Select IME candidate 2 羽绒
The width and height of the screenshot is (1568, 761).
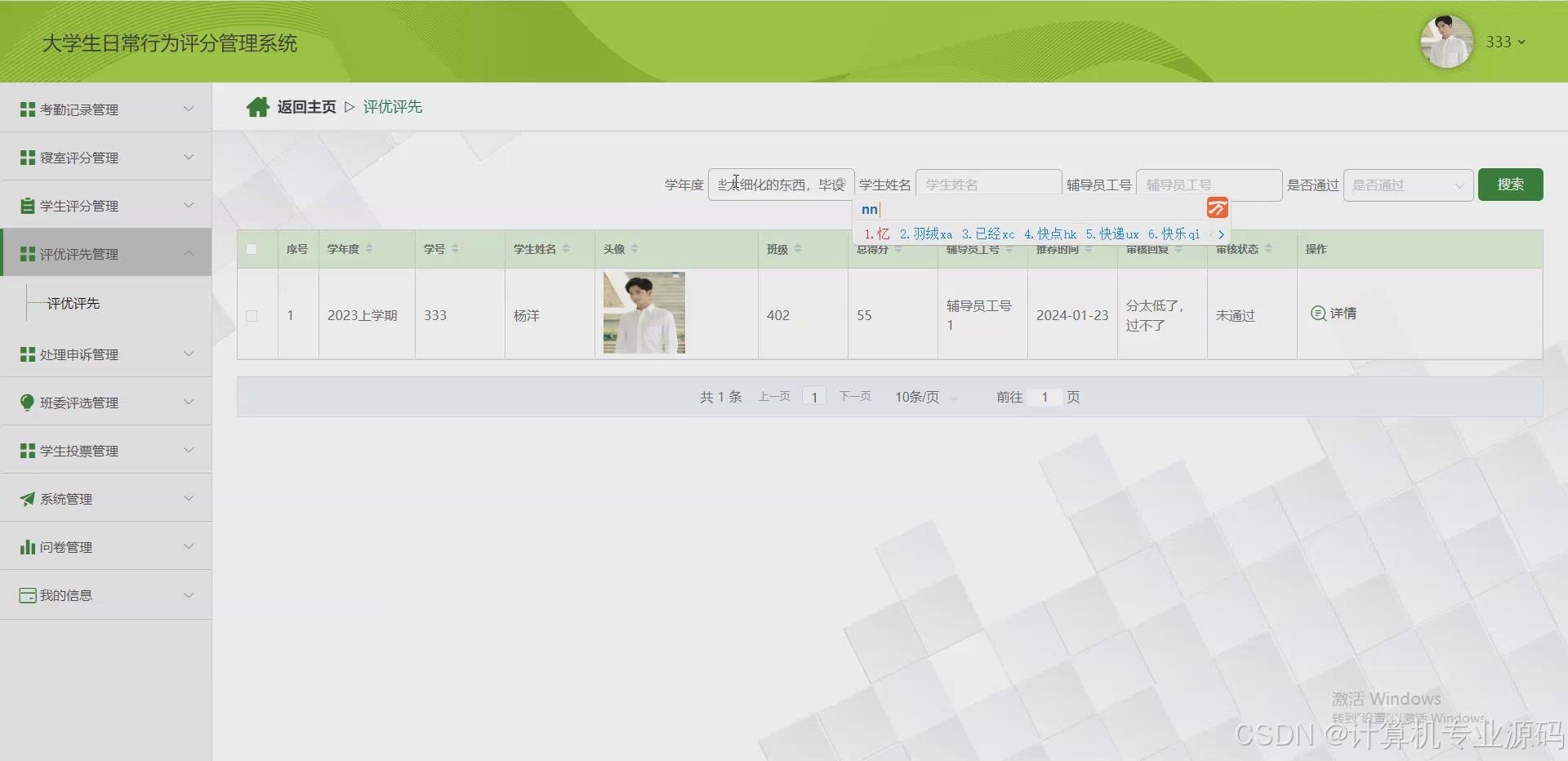point(926,234)
